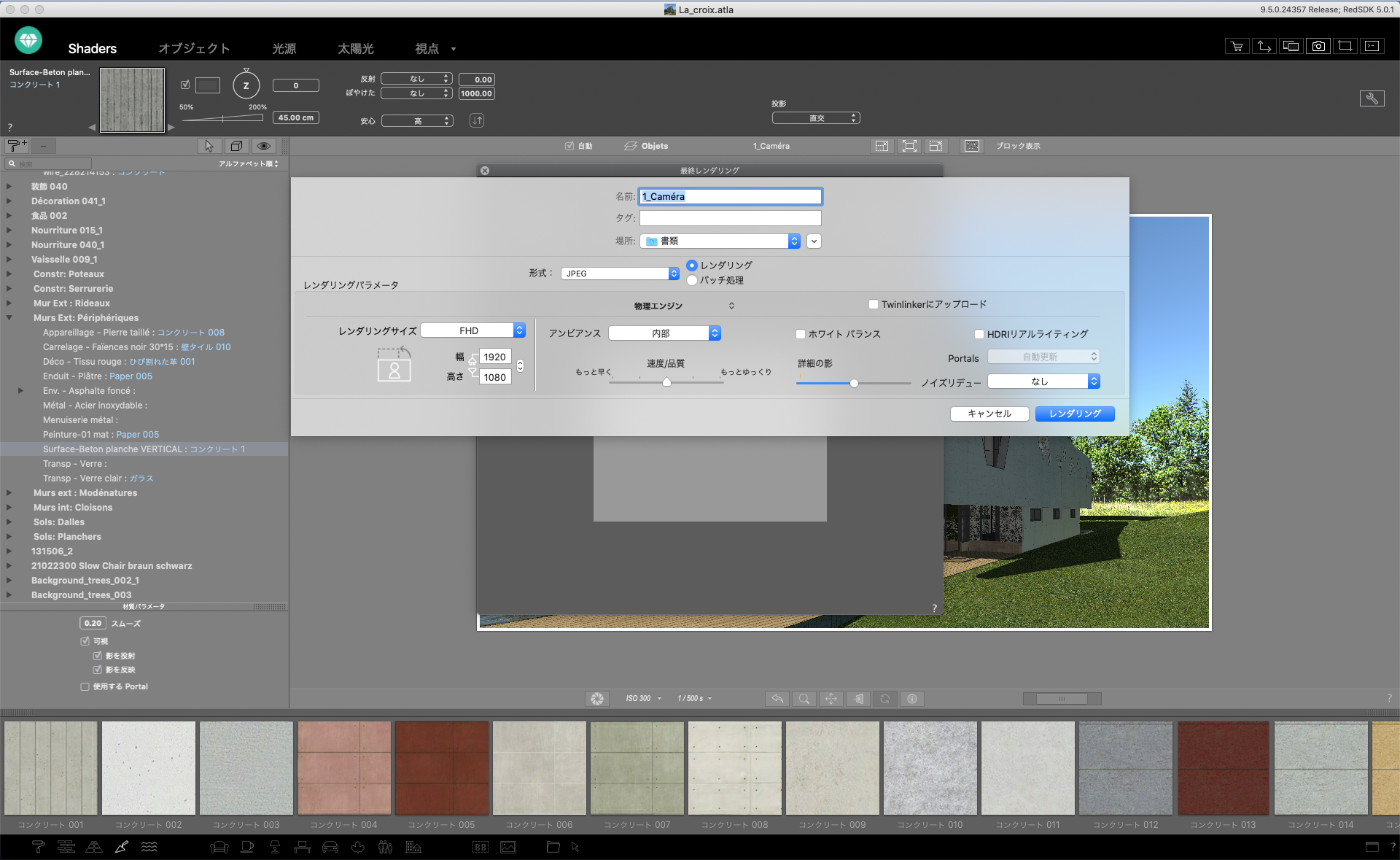Expand the save location chevron button

pos(814,241)
